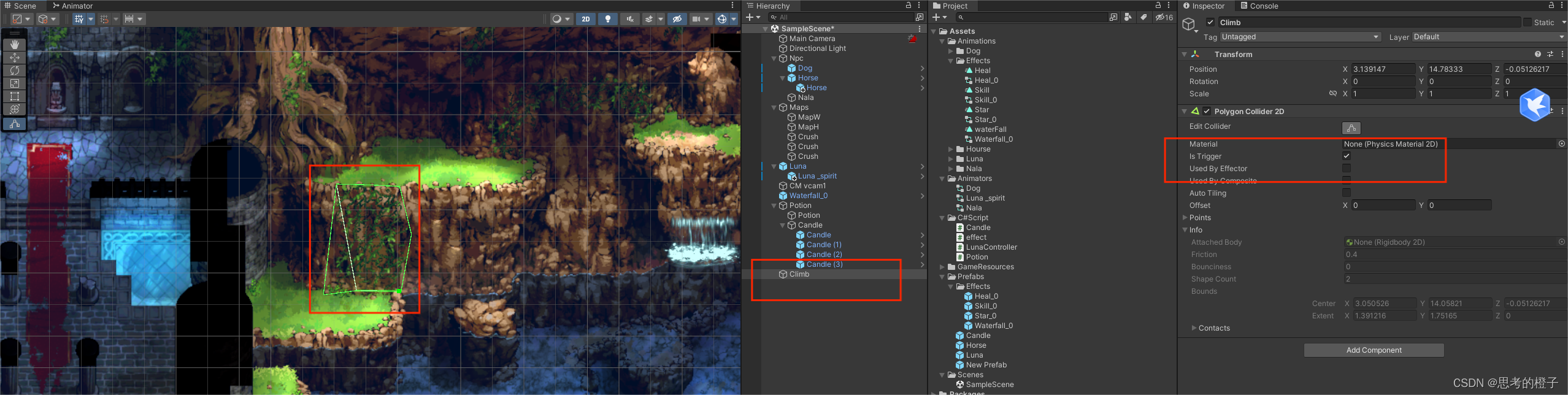Viewport: 1568px width, 395px height.
Task: Open Project create plus menu
Action: [939, 17]
